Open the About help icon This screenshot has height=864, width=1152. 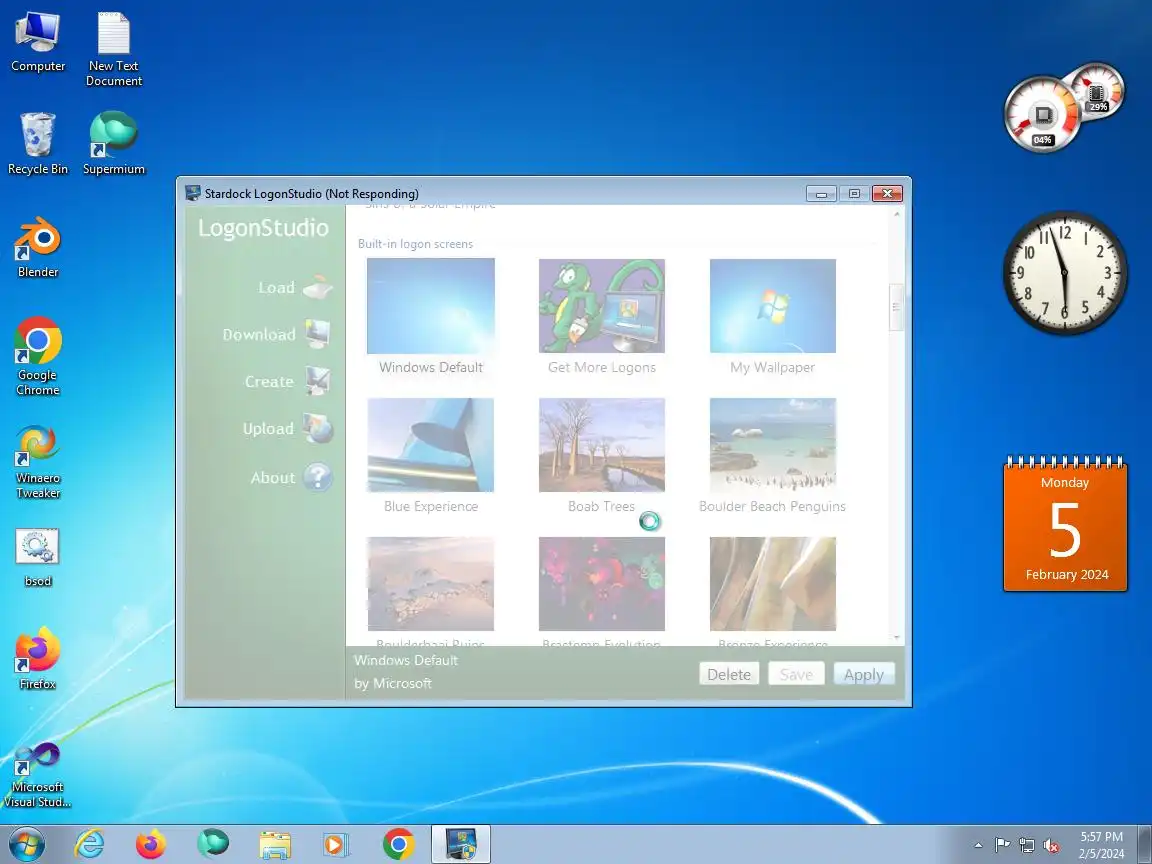(317, 478)
